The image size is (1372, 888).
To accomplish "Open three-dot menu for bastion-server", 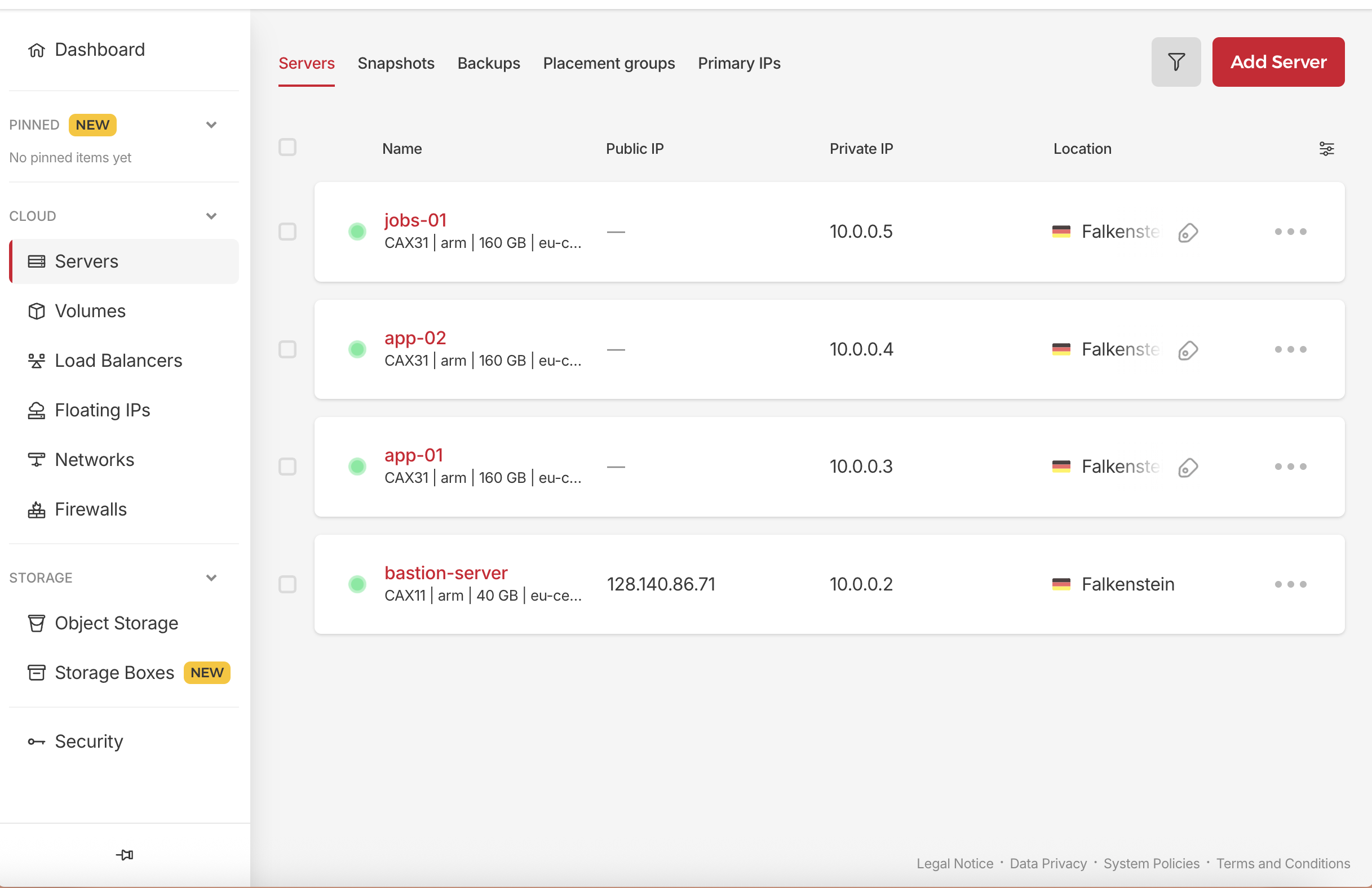I will point(1290,584).
